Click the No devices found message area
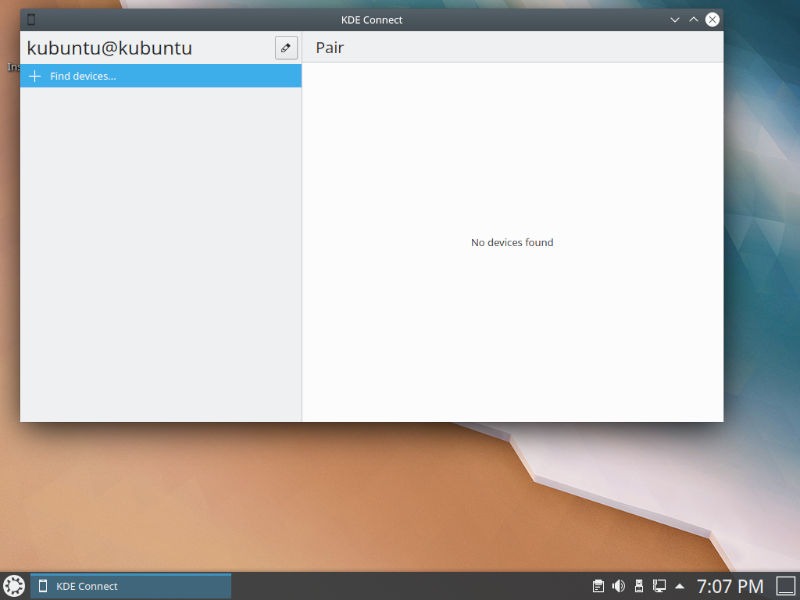 [511, 242]
